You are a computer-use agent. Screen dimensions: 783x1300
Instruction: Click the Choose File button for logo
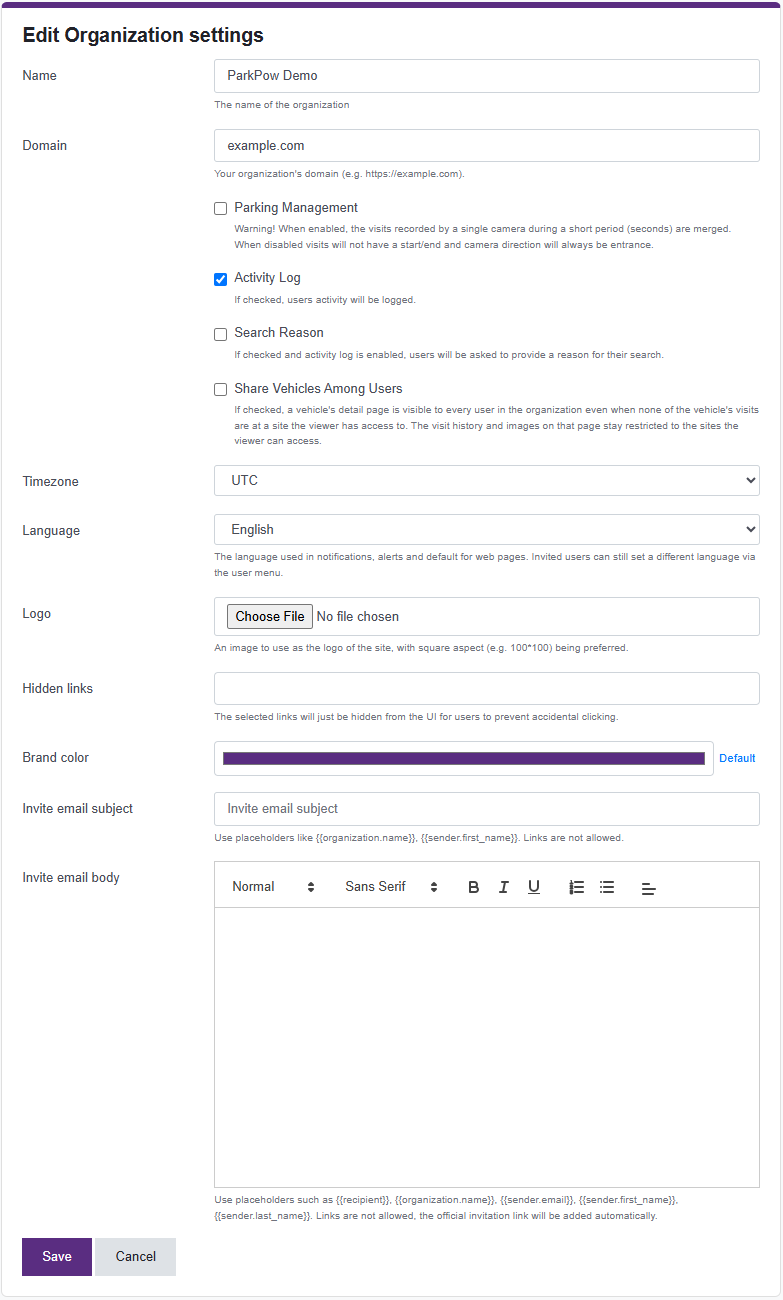click(x=270, y=616)
